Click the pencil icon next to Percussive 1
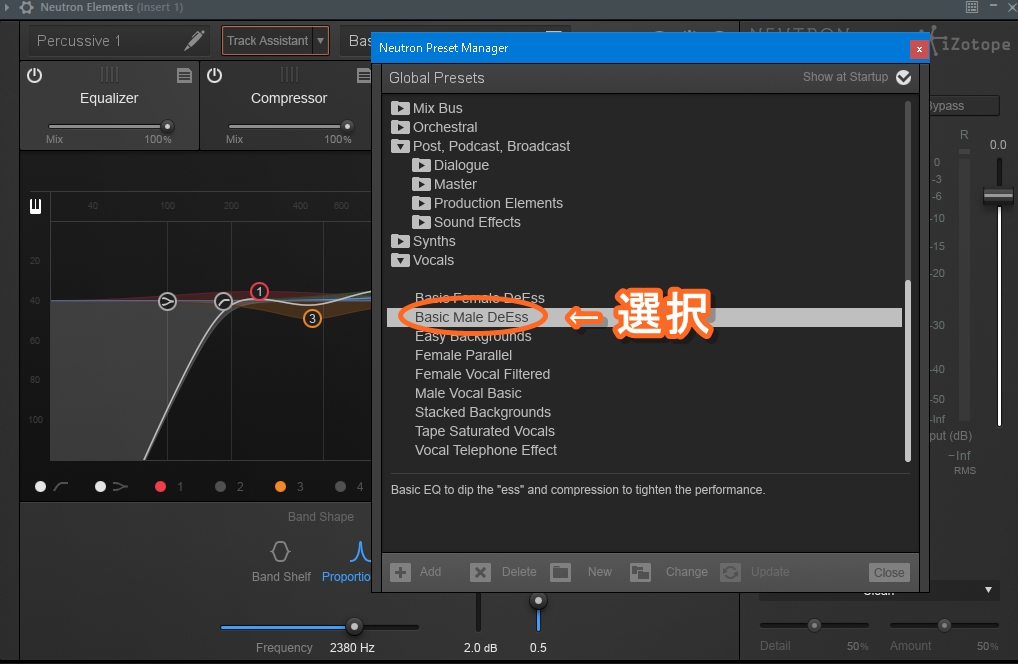 (x=195, y=41)
